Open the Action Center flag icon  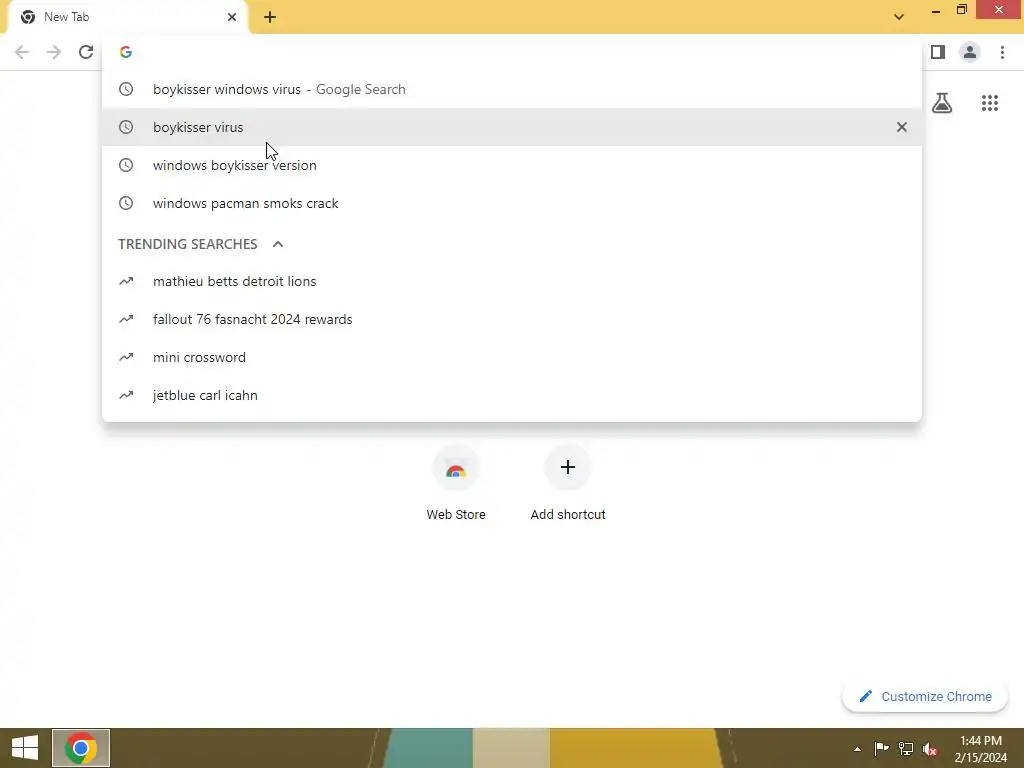click(x=882, y=749)
